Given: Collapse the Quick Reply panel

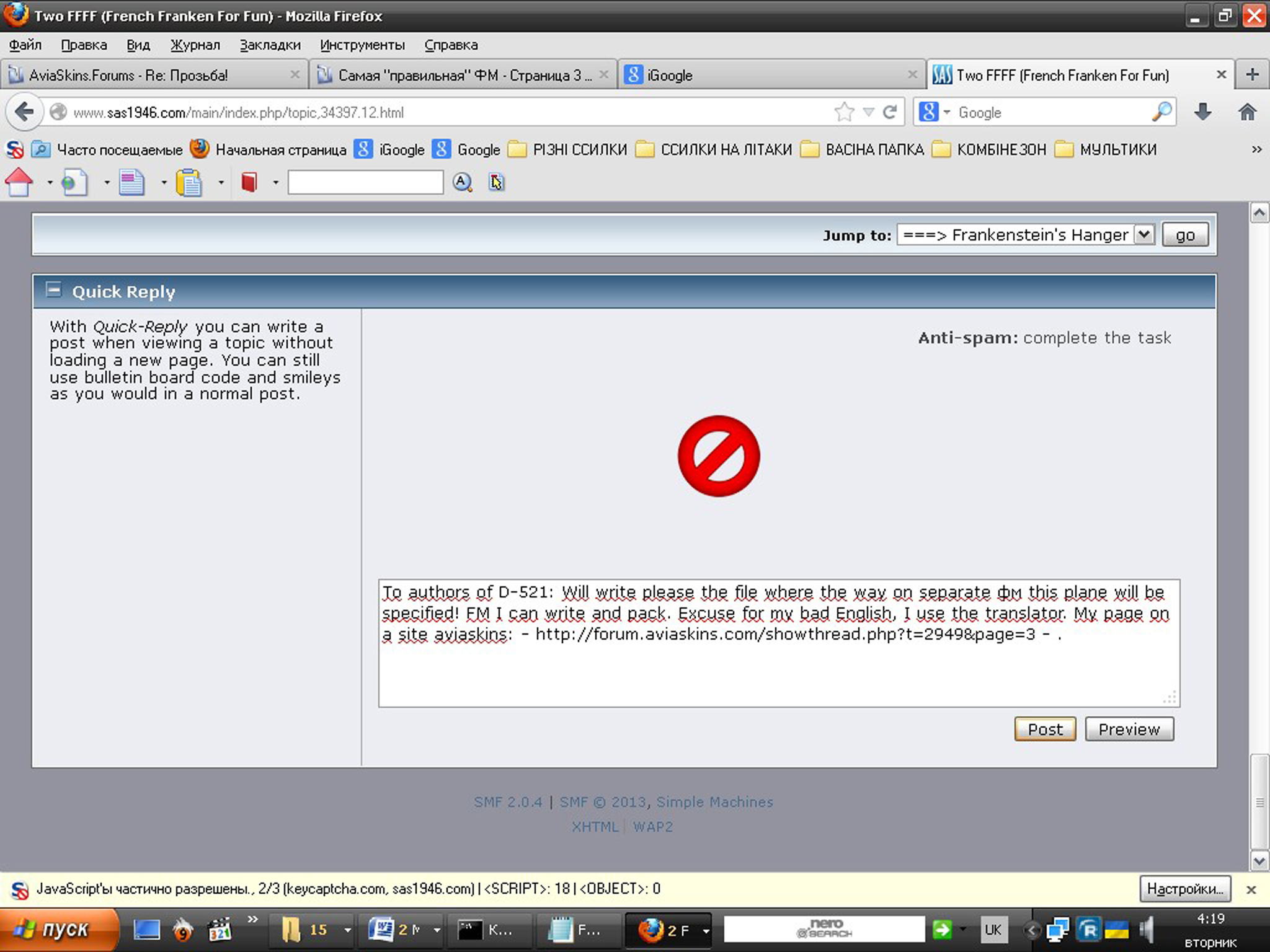Looking at the screenshot, I should pos(54,290).
